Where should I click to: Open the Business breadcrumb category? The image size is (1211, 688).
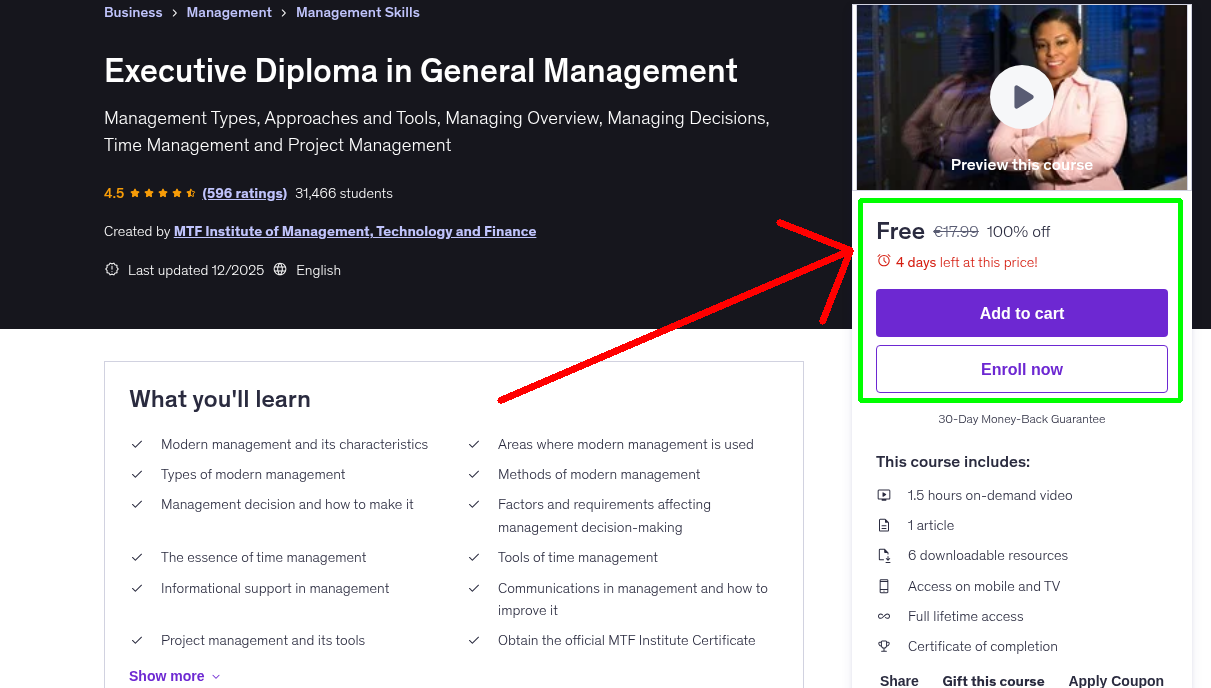click(133, 12)
